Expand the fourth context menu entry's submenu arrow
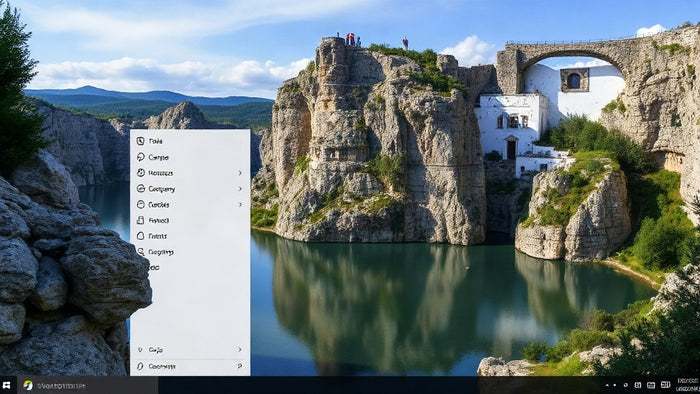Screen dimensions: 700x394 pos(240,189)
